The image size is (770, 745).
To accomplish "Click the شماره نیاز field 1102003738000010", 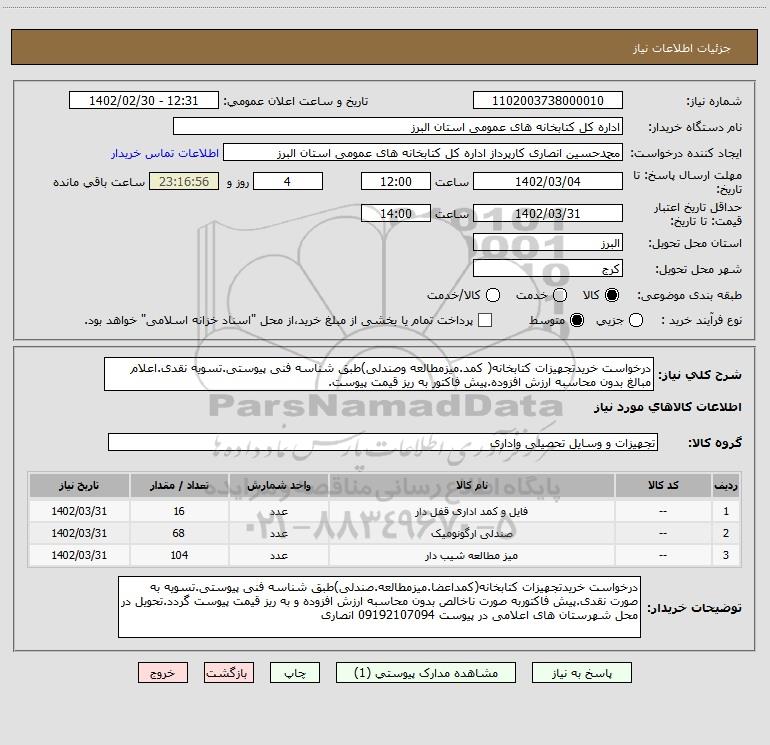I will (x=548, y=101).
